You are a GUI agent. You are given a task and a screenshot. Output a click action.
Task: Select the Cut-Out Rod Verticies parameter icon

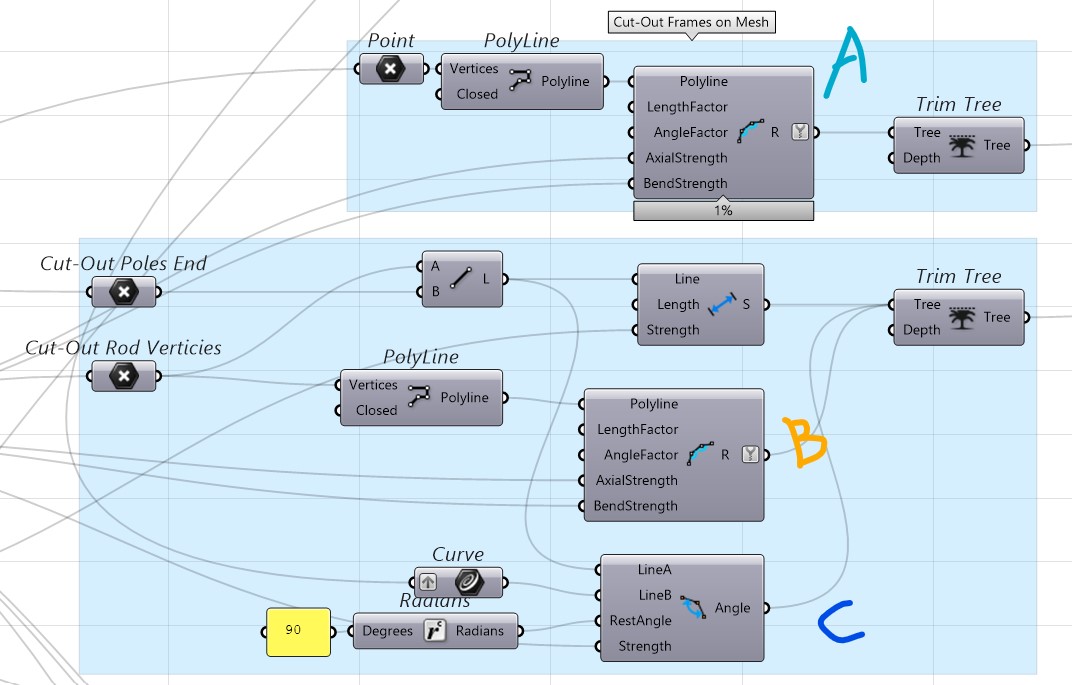pos(124,376)
